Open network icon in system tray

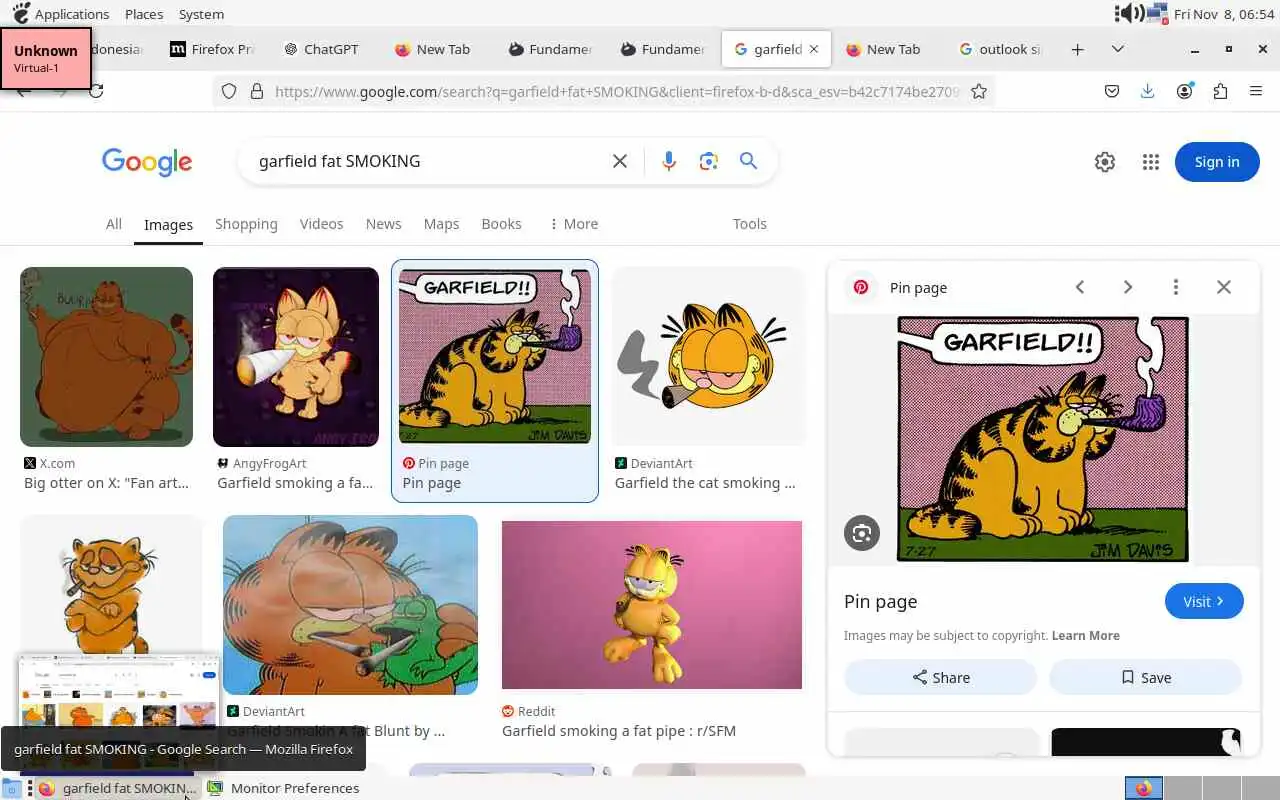[x=1158, y=13]
